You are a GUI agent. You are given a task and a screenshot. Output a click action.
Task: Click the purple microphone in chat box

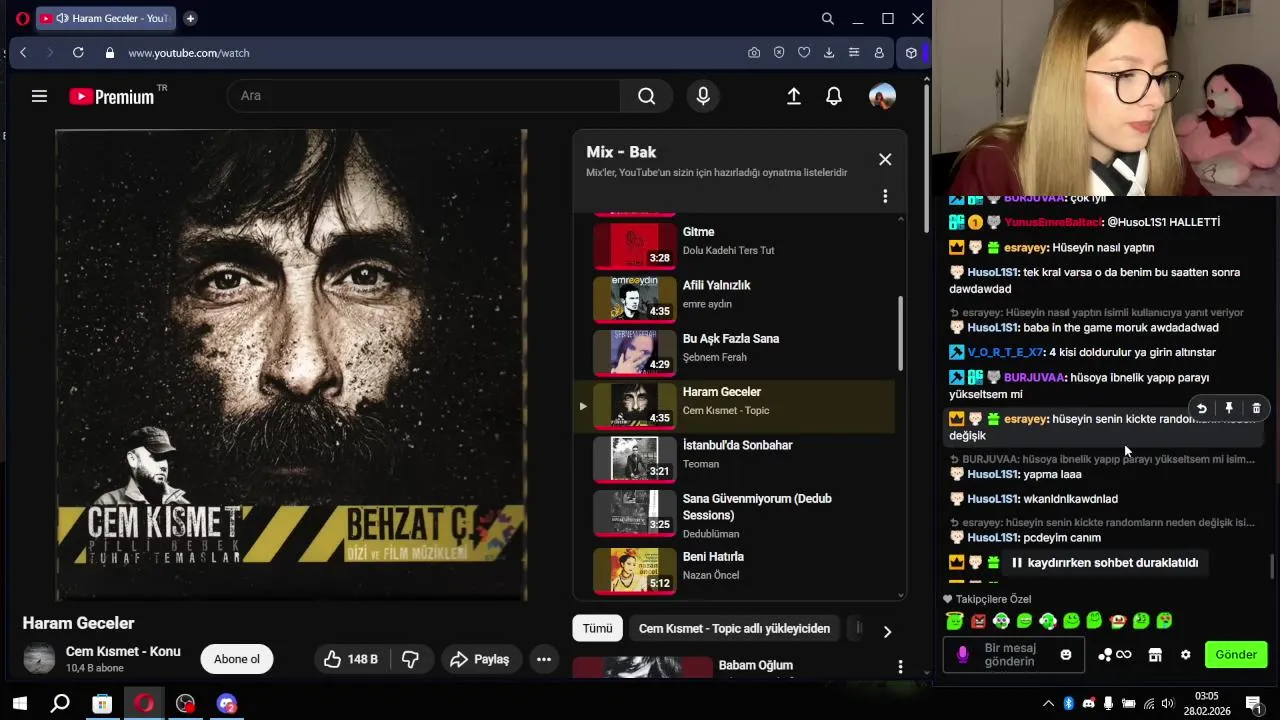click(x=963, y=655)
